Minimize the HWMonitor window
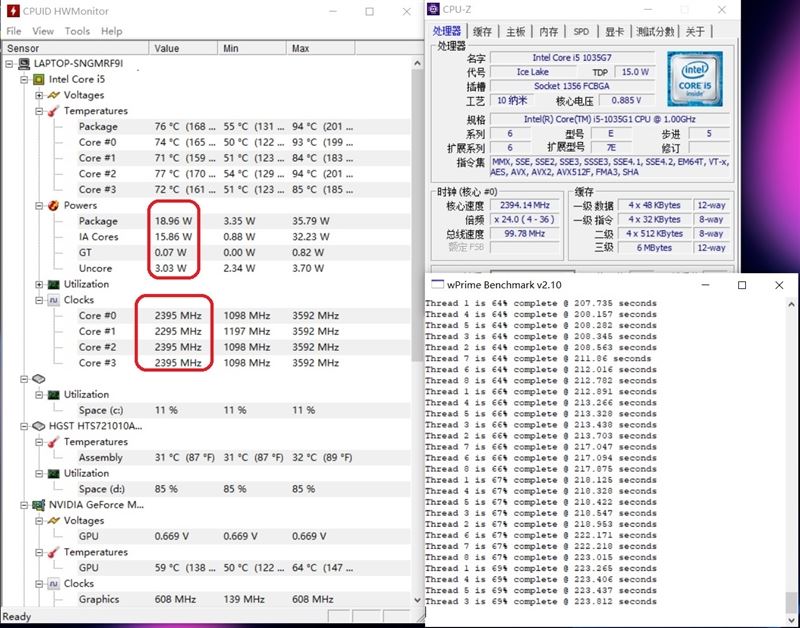Image resolution: width=800 pixels, height=628 pixels. pyautogui.click(x=333, y=11)
